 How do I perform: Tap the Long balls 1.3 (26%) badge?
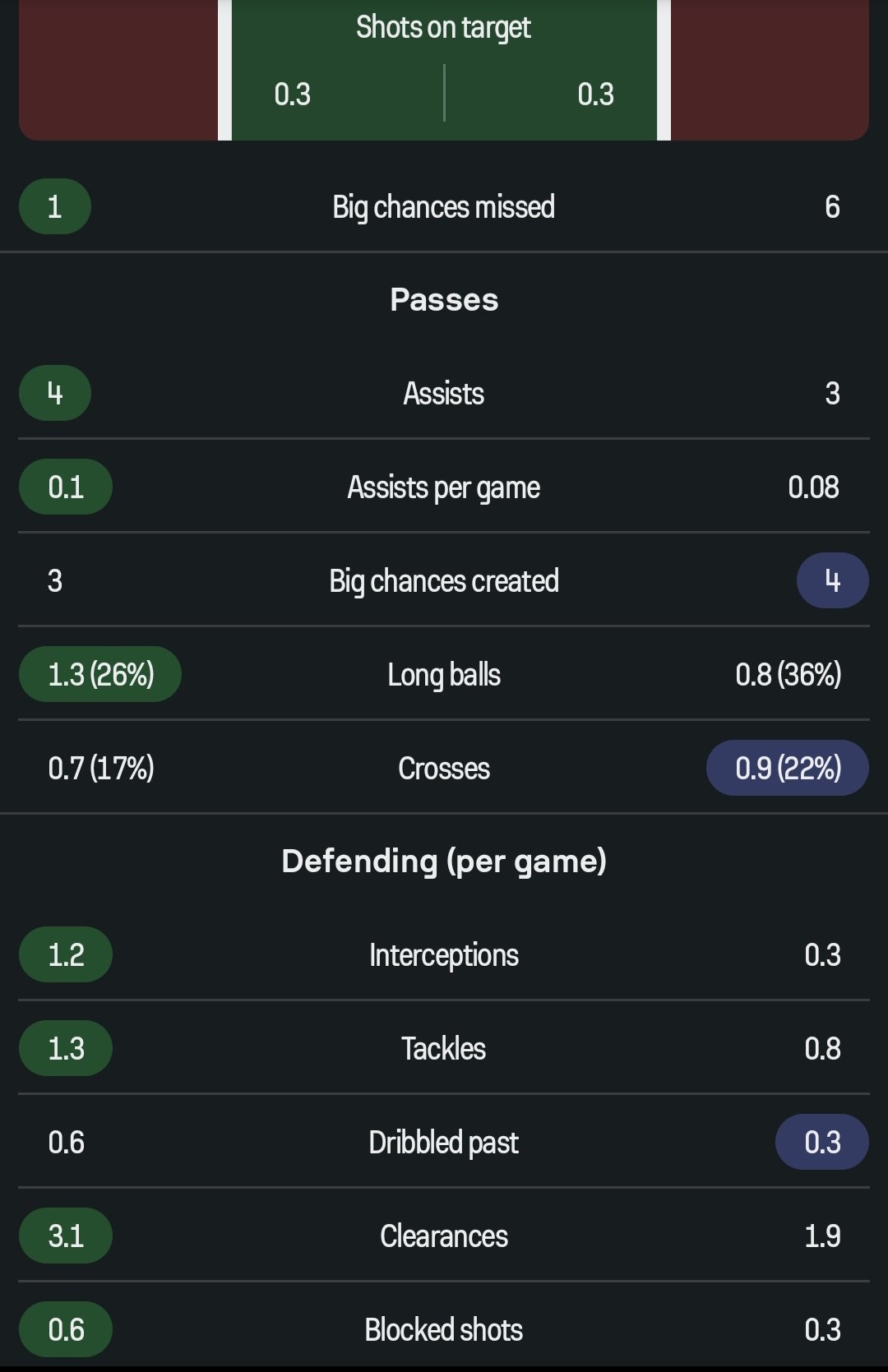point(100,674)
